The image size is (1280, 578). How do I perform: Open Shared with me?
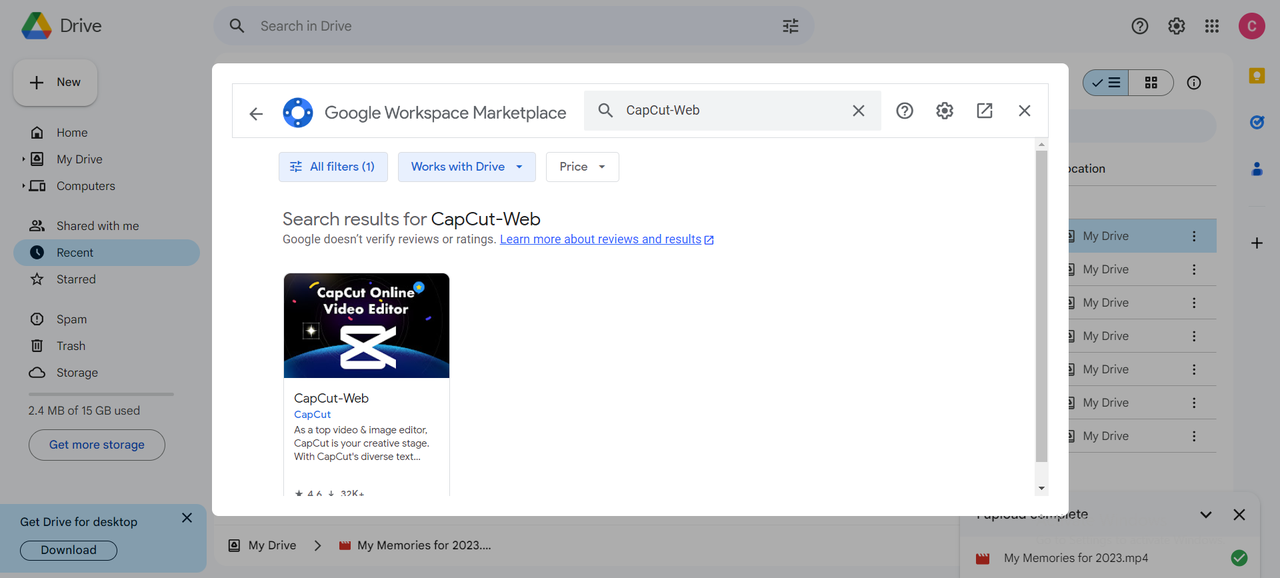pos(97,226)
